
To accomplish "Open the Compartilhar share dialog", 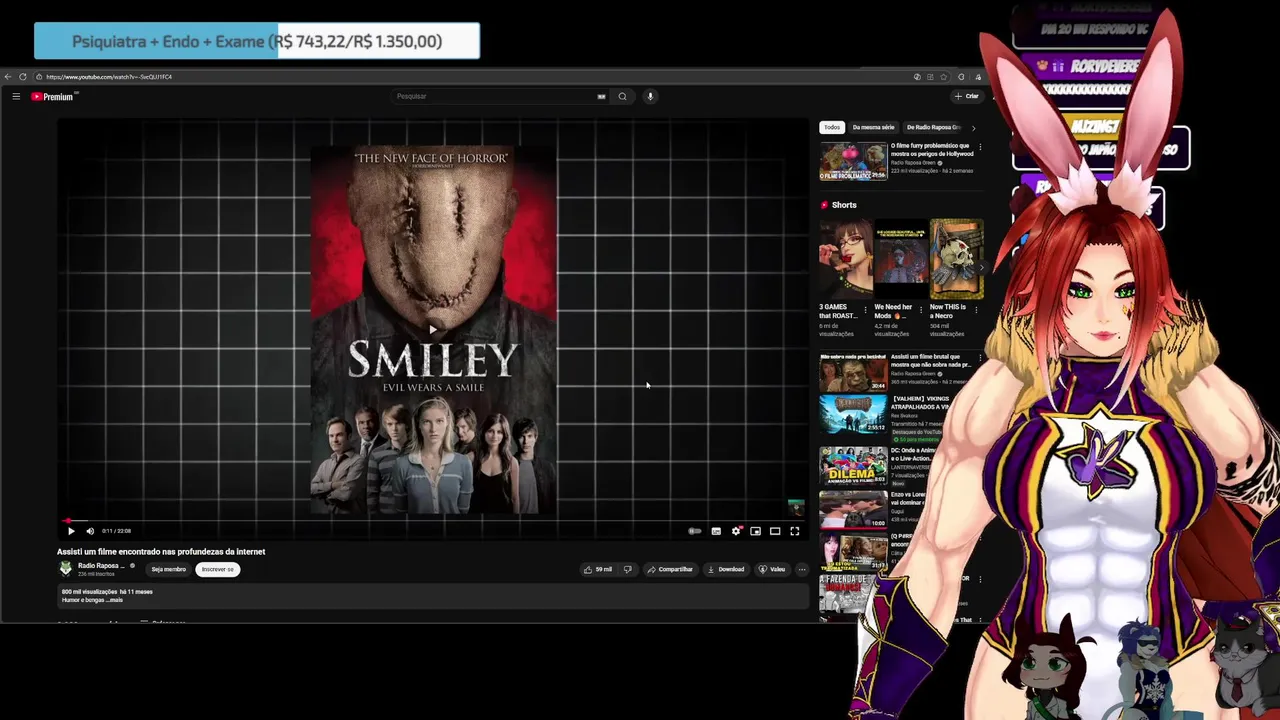I will (670, 569).
